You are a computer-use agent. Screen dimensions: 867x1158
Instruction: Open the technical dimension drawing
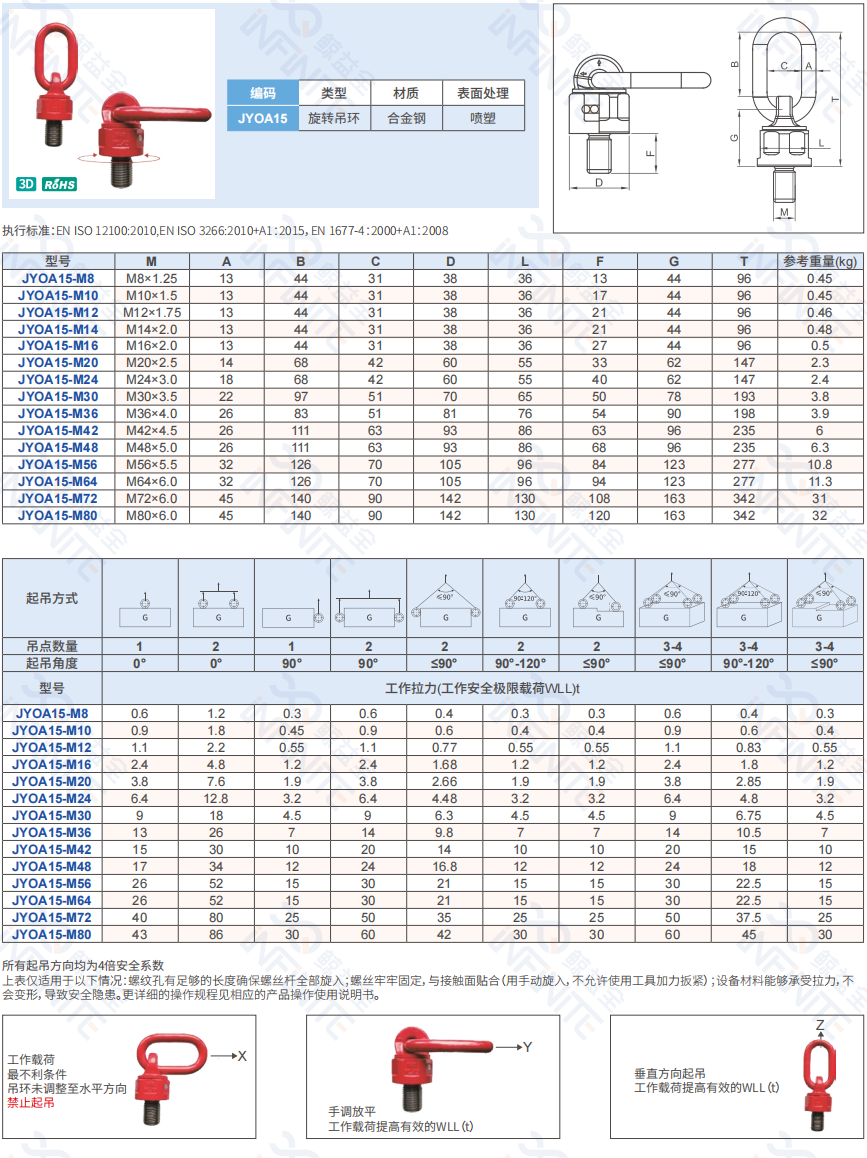[708, 115]
